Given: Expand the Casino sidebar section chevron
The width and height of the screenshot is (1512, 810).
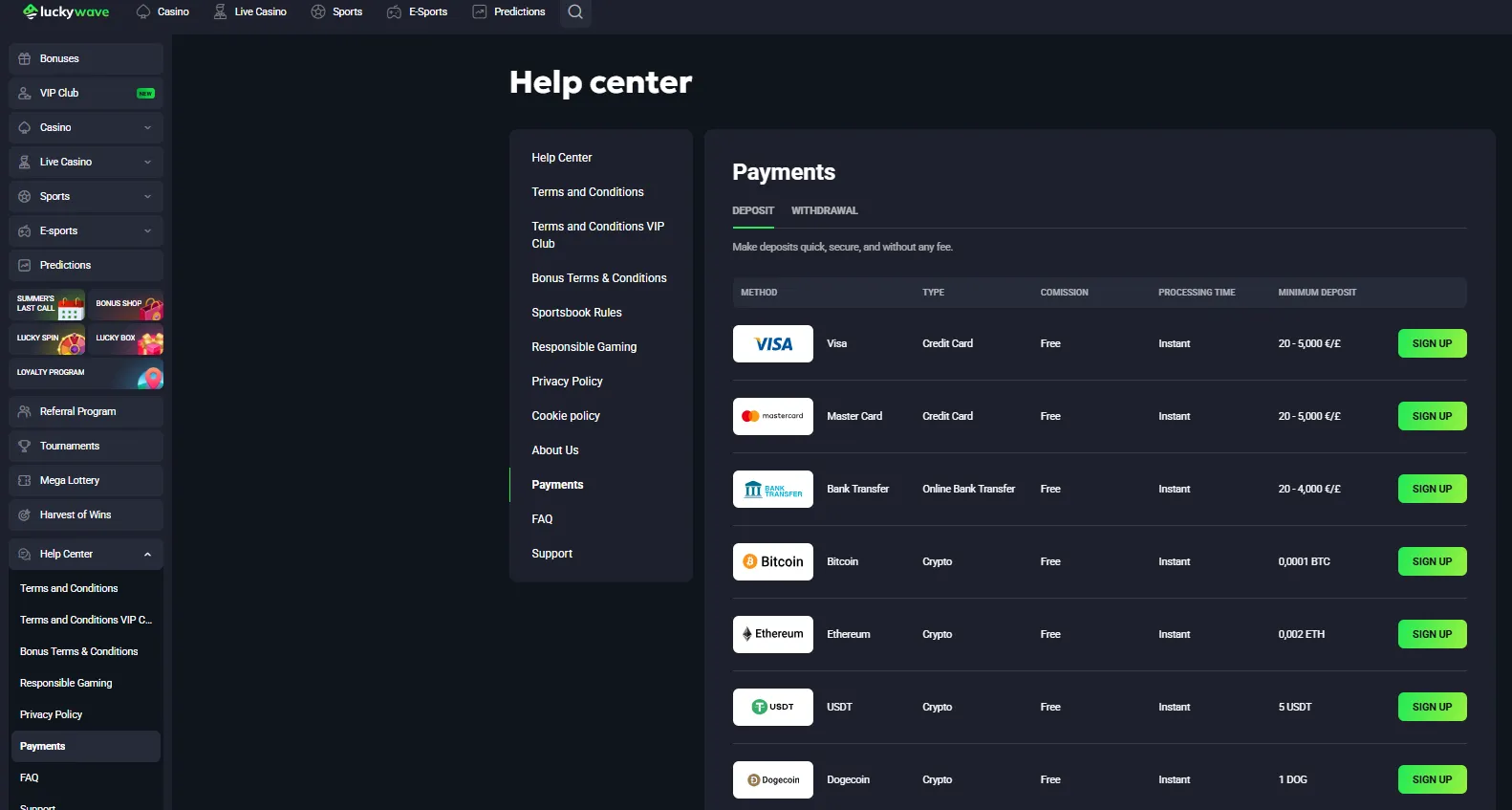Looking at the screenshot, I should 147,127.
